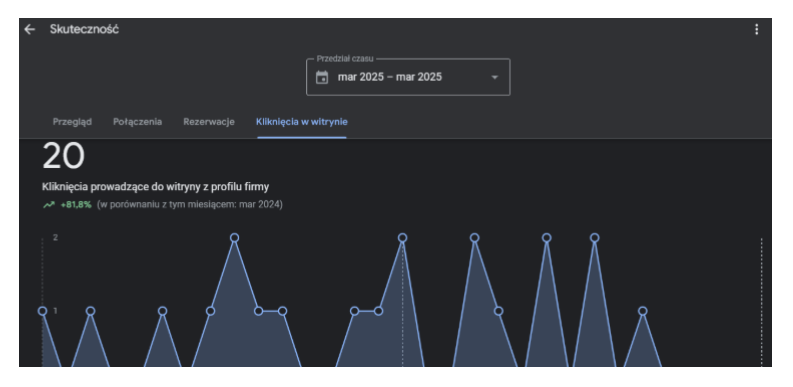Select peak data point at the dashed vertical line
The height and width of the screenshot is (387, 793).
click(403, 238)
